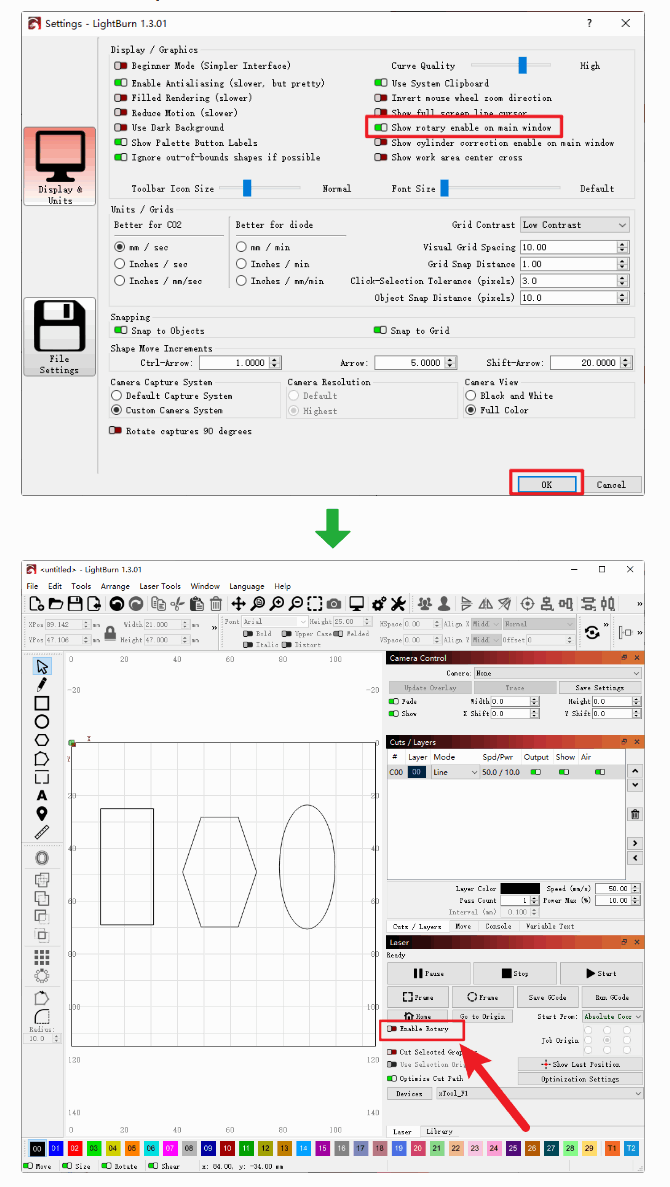Image resolution: width=670 pixels, height=1187 pixels.
Task: Open layer Mode dropdown showing Line
Action: pos(455,772)
